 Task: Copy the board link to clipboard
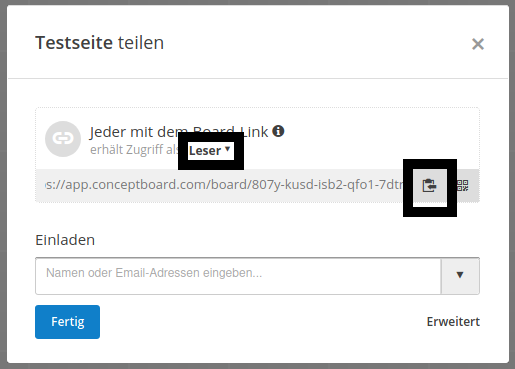pyautogui.click(x=430, y=186)
